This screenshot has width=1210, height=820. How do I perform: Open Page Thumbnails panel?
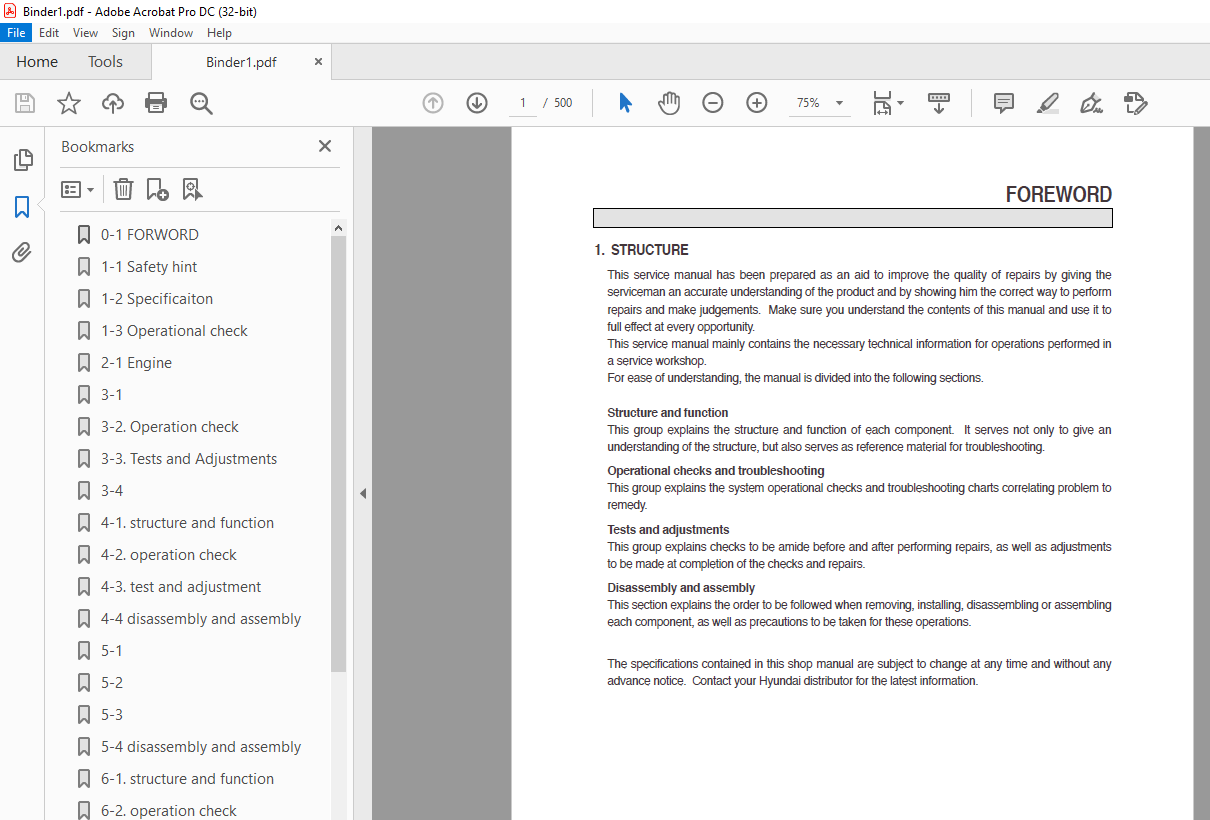22,160
